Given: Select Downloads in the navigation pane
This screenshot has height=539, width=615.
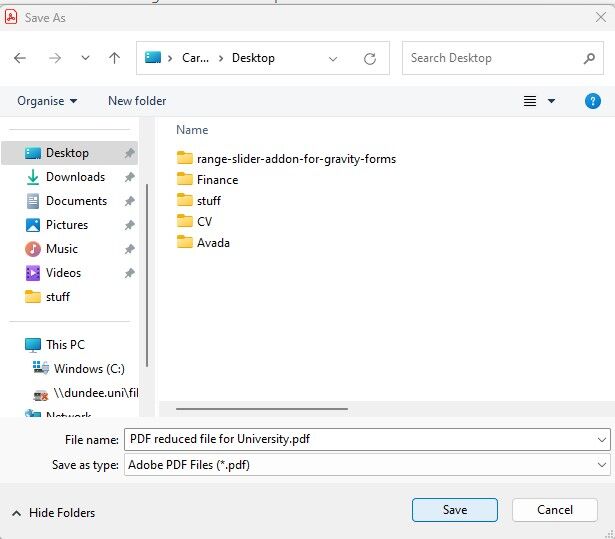Looking at the screenshot, I should 69,177.
